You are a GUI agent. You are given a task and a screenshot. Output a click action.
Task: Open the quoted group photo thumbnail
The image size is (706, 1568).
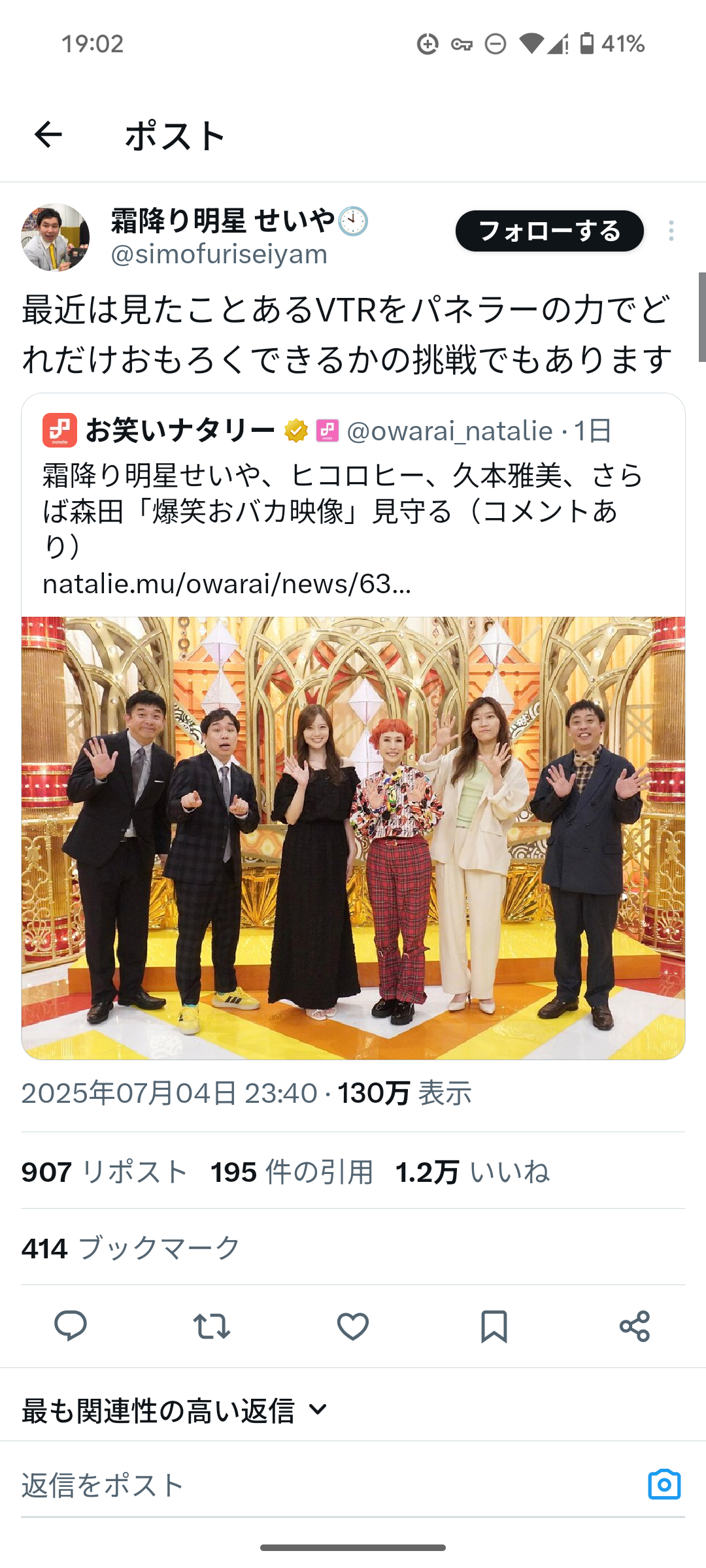click(353, 838)
